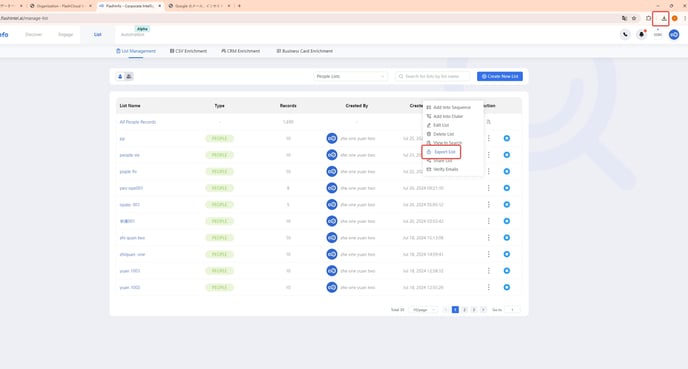This screenshot has height=369, width=688.
Task: Click the blue circle icon in the pau opa001 row
Action: coord(507,188)
